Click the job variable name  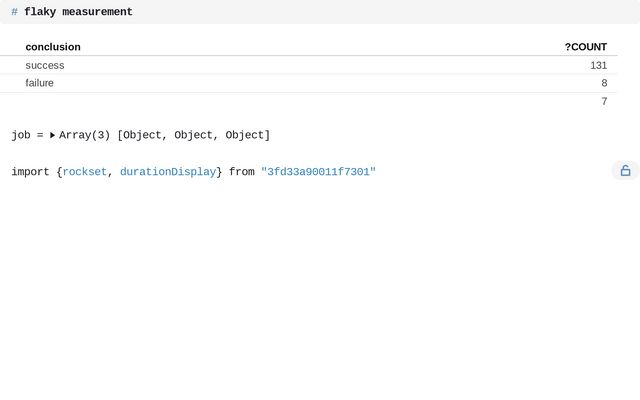[x=21, y=135]
